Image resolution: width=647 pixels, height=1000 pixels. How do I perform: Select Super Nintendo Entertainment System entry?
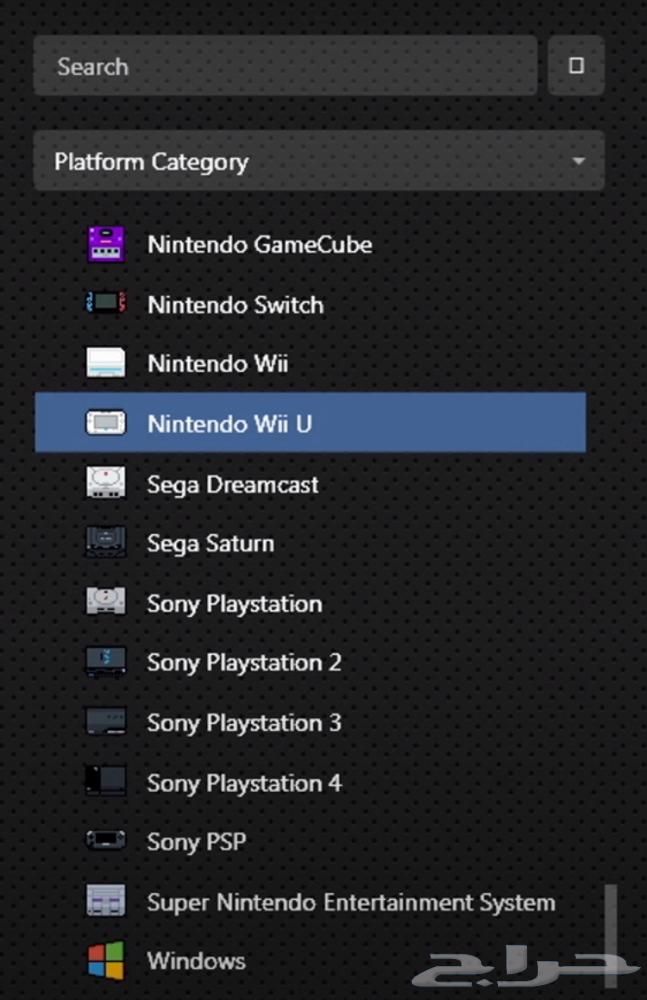(x=350, y=902)
